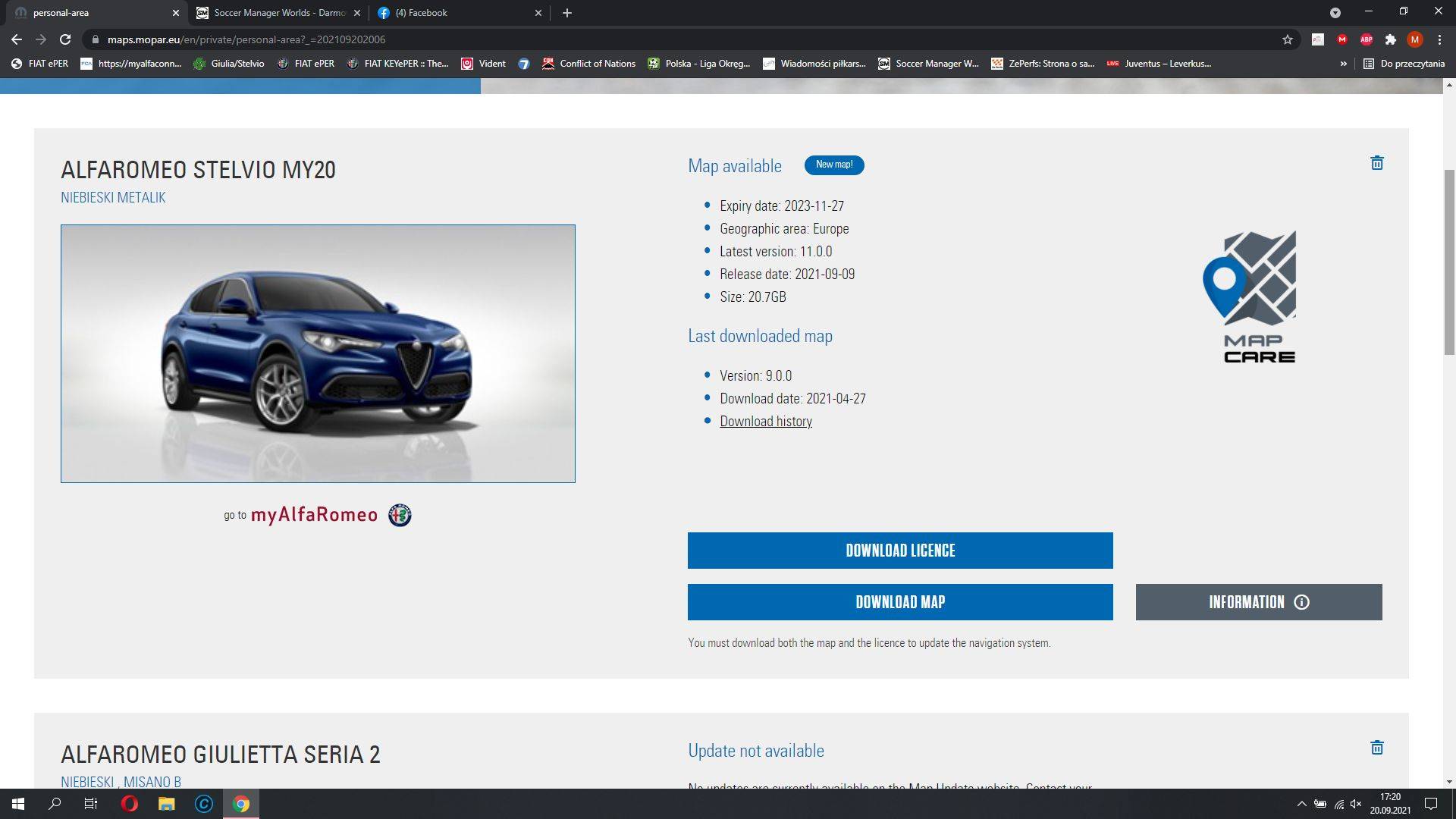Open the Download history link
Screen dimensions: 1456x819
(765, 422)
